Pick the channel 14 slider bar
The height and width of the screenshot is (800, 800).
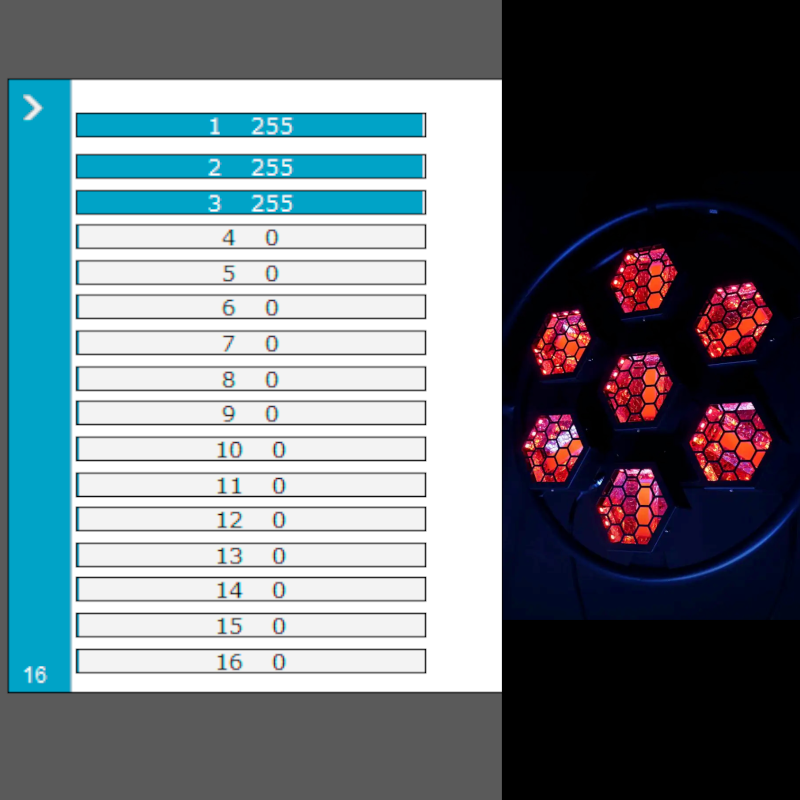[251, 589]
